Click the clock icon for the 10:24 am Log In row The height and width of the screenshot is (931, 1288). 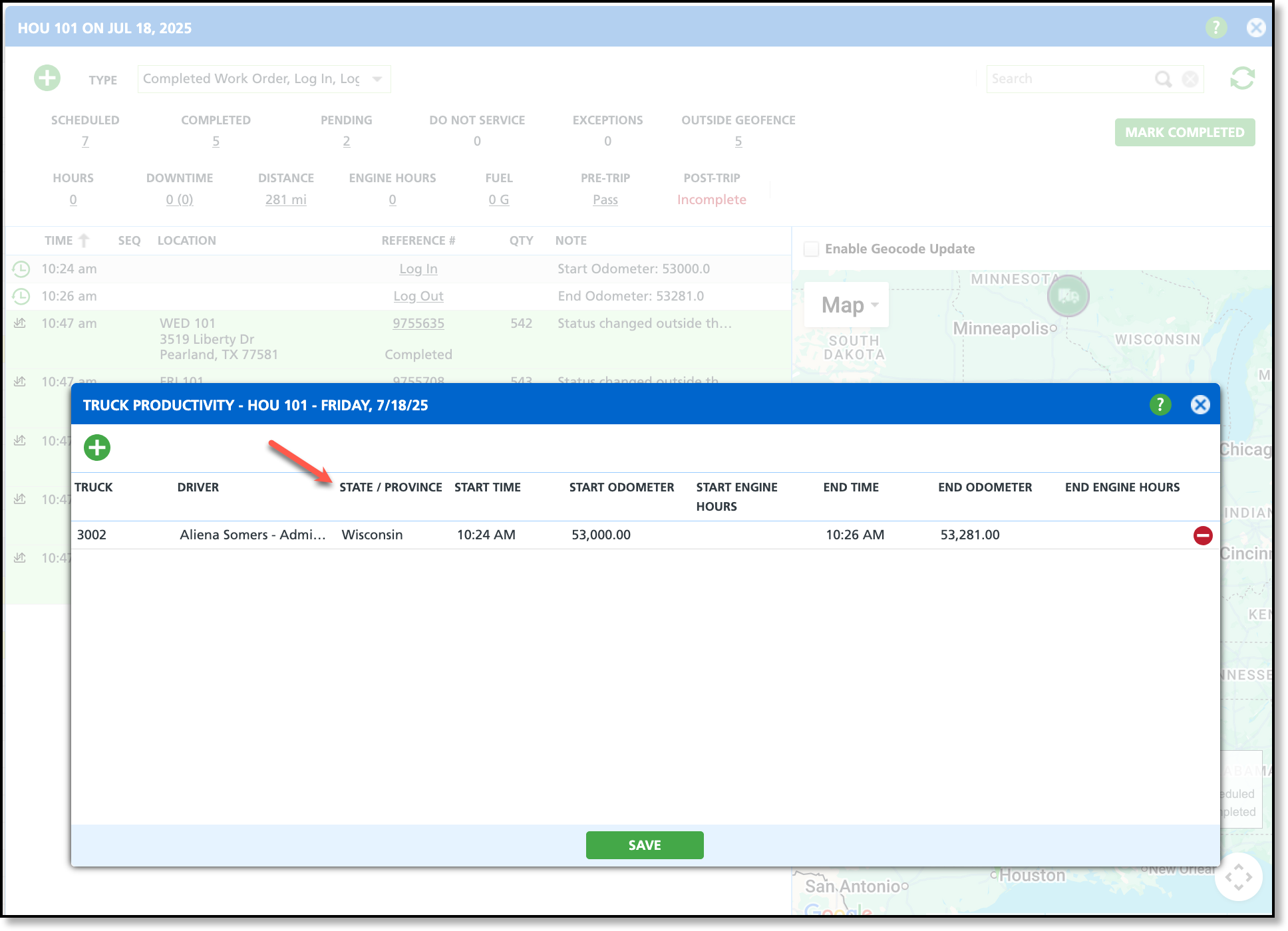click(x=21, y=269)
